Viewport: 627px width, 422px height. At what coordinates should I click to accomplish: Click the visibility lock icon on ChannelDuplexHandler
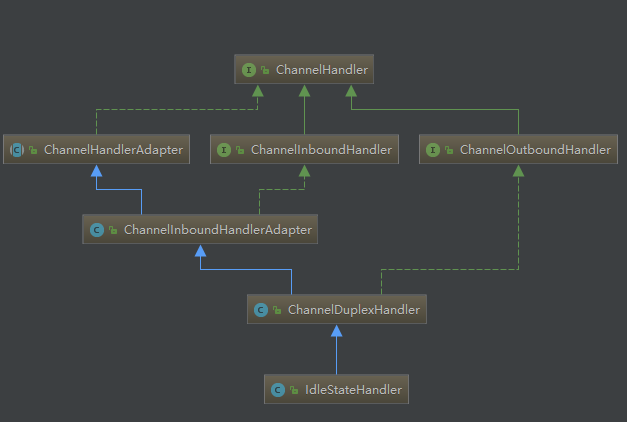[276, 310]
